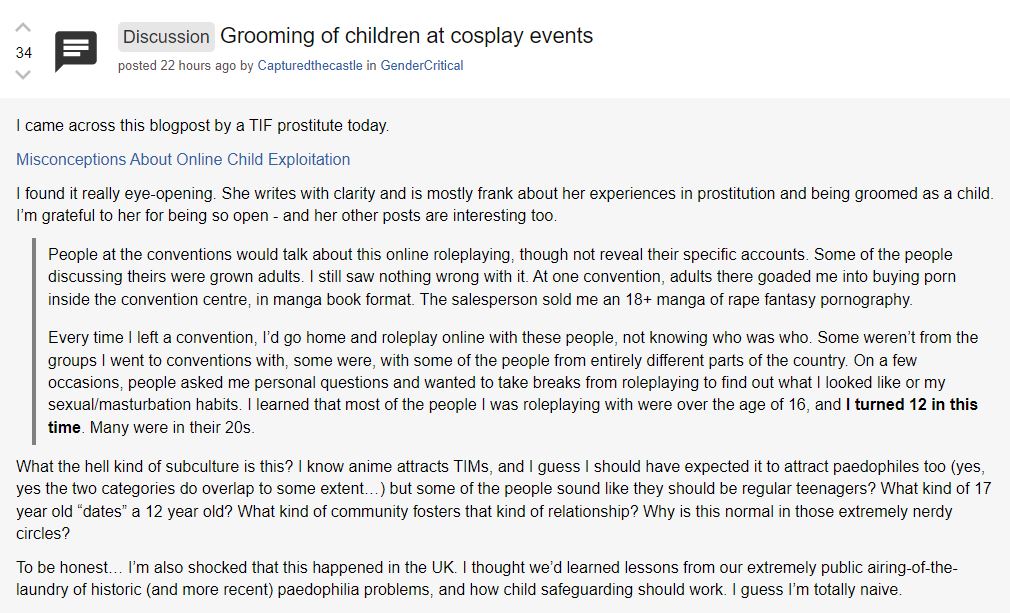This screenshot has height=613, width=1010.
Task: Open Misconceptions About Online Child Exploitation link
Action: [183, 159]
